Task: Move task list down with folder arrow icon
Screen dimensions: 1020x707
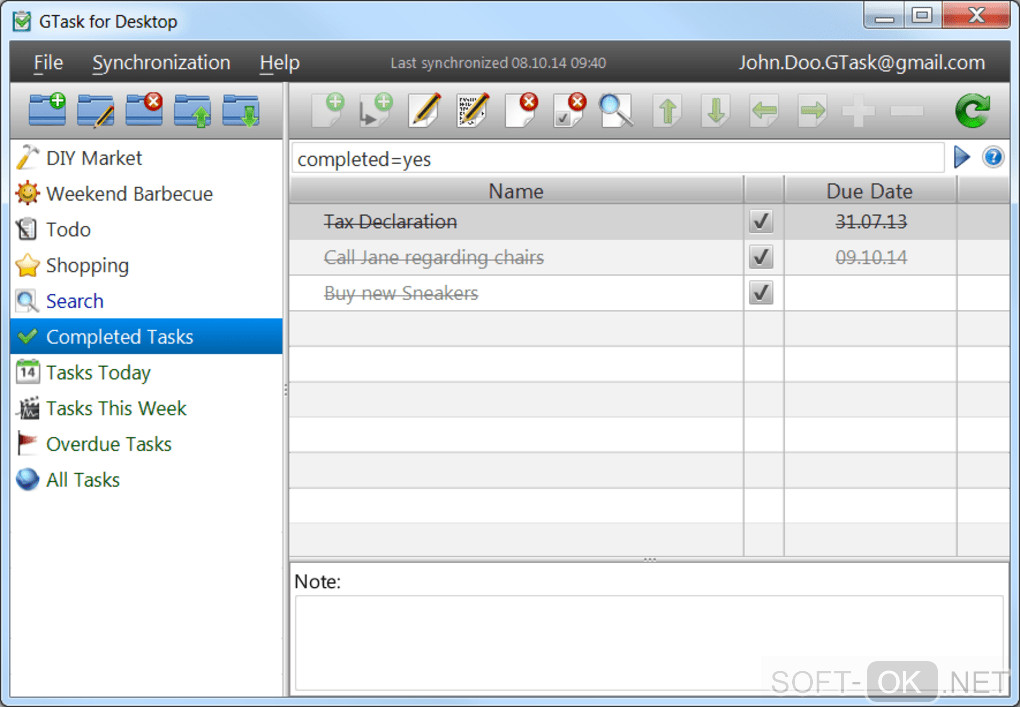Action: [241, 109]
